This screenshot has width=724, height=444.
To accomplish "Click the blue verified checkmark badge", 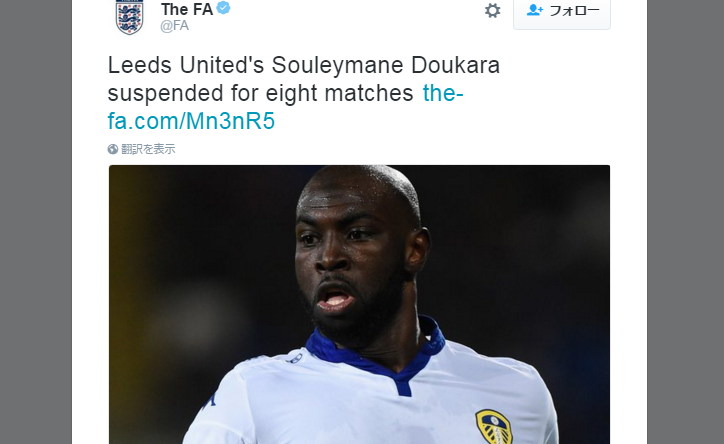I will pos(223,8).
